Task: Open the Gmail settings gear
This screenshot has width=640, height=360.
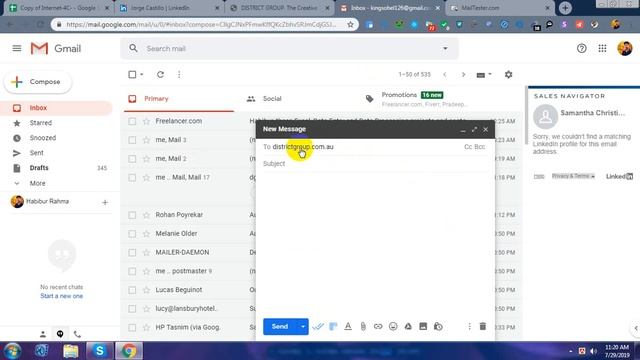Action: pos(508,75)
